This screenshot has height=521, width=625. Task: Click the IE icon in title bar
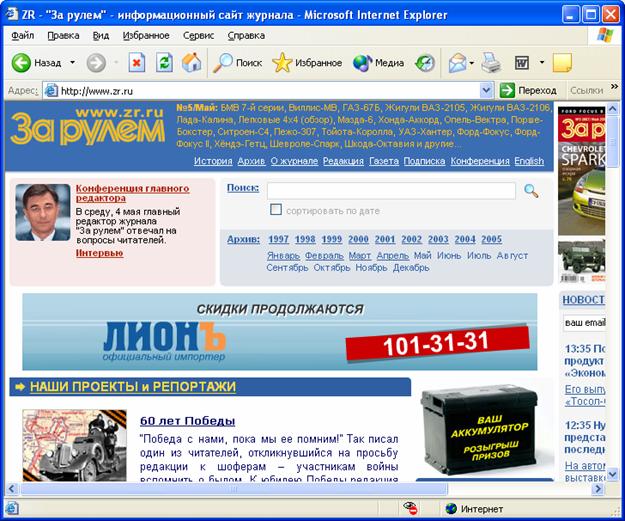point(12,14)
